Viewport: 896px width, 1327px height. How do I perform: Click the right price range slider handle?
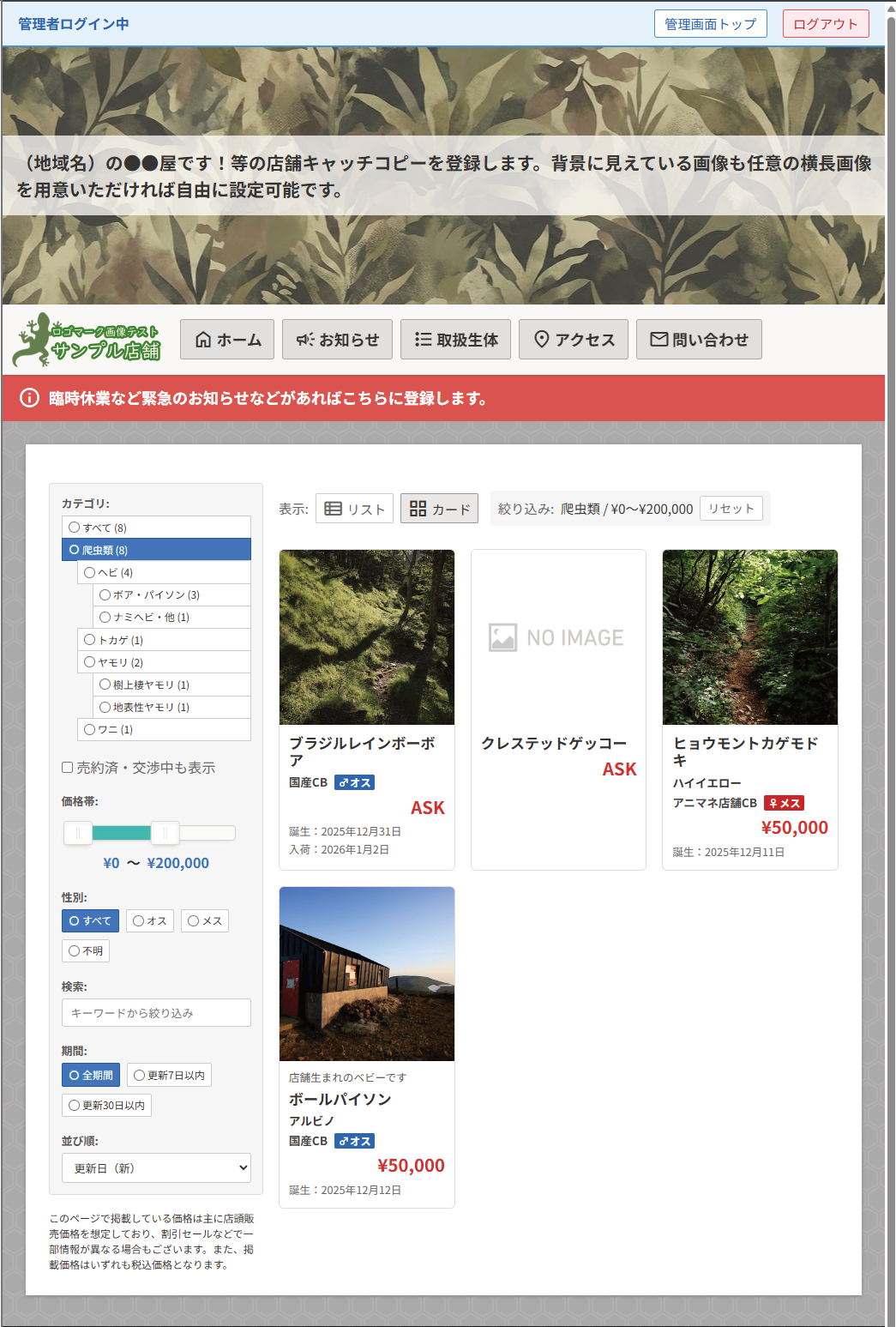coord(165,833)
